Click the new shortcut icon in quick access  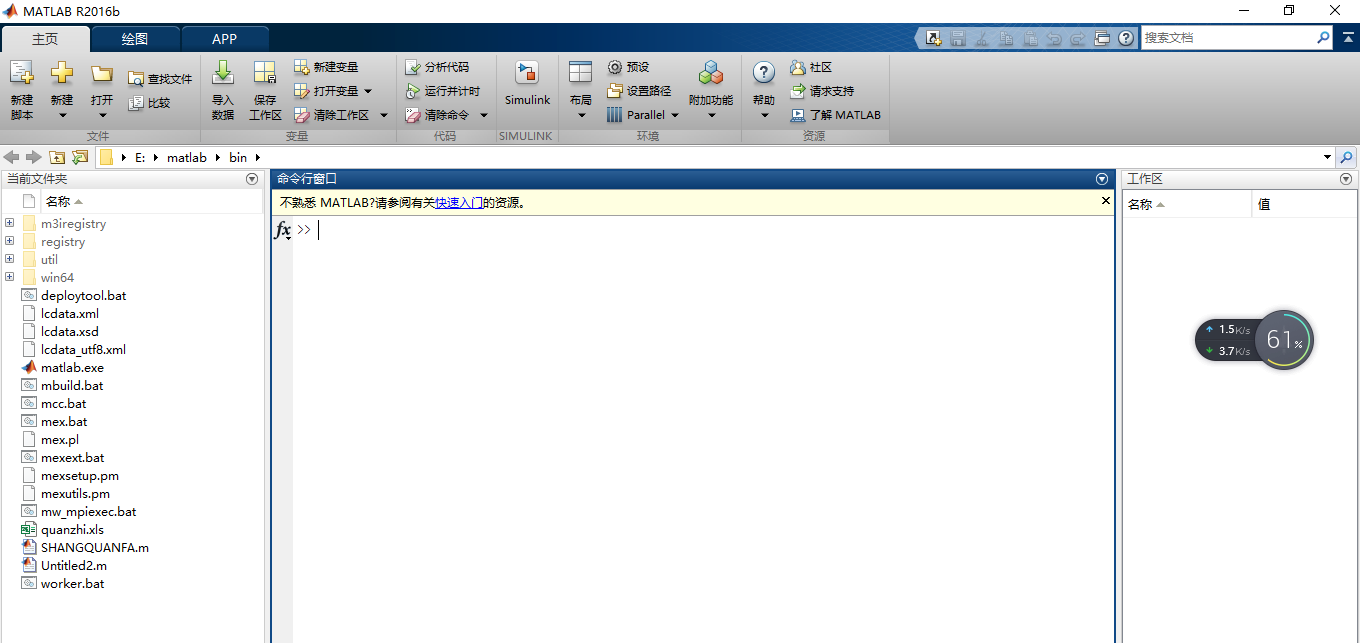[934, 38]
